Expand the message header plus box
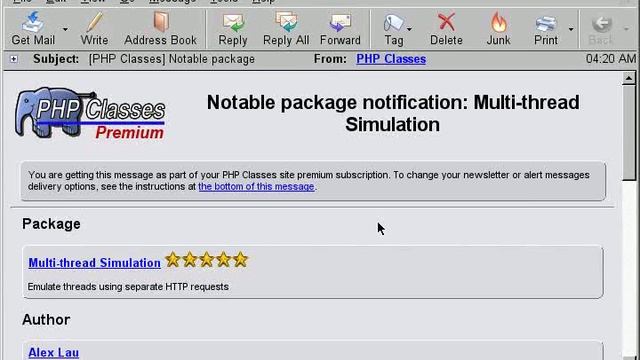 tap(14, 59)
